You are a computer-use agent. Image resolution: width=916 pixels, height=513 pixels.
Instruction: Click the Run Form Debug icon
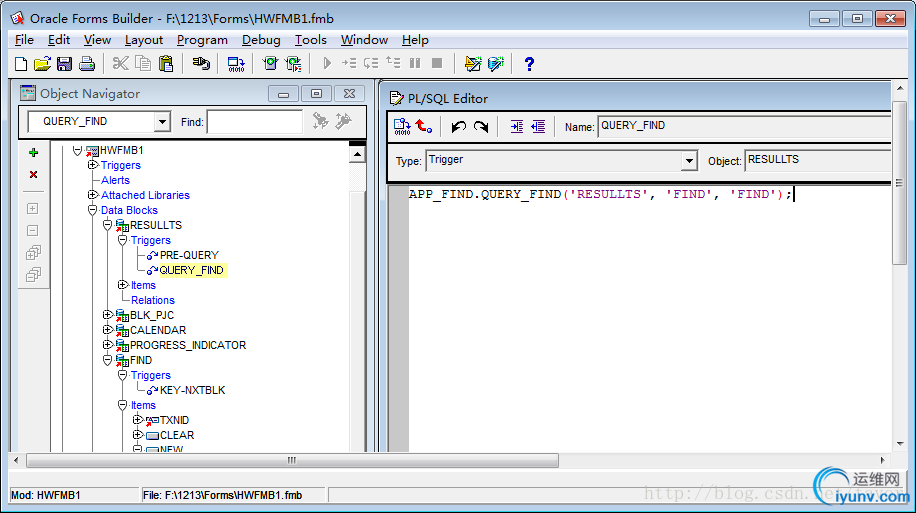click(293, 64)
